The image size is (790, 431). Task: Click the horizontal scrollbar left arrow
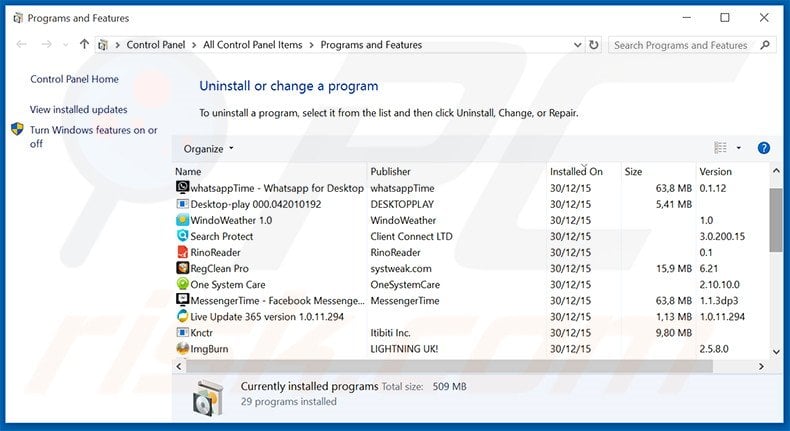(179, 366)
